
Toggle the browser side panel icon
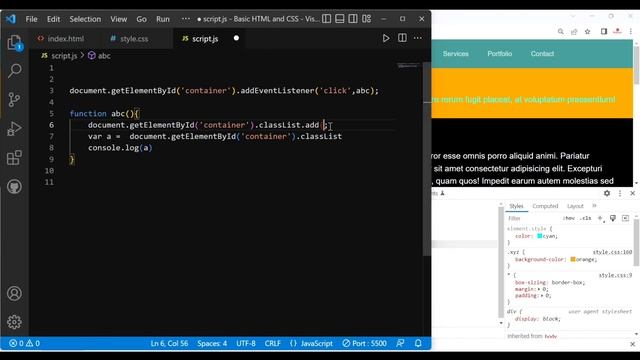coord(604,31)
